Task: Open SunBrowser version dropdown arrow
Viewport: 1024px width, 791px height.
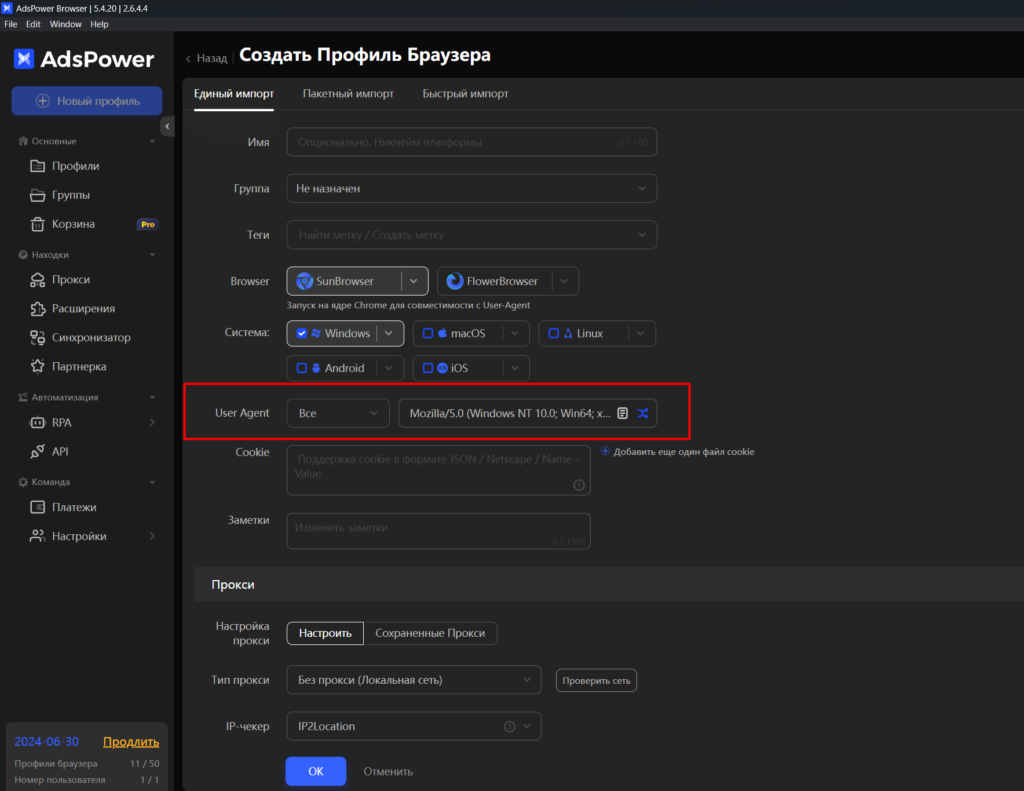Action: pos(414,281)
